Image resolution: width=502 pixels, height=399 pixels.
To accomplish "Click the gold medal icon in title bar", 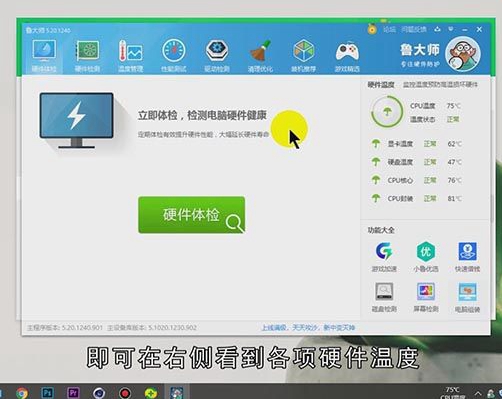I will 372,29.
